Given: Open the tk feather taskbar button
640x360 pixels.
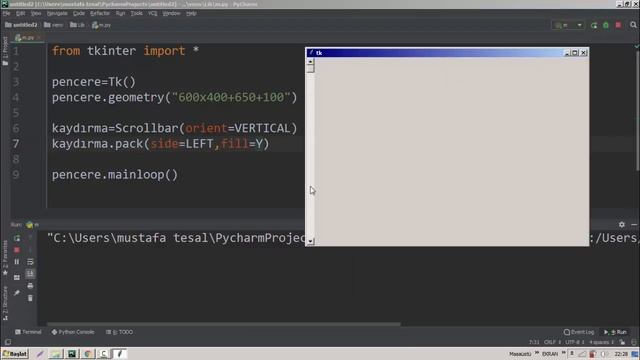Looking at the screenshot, I should (x=119, y=353).
